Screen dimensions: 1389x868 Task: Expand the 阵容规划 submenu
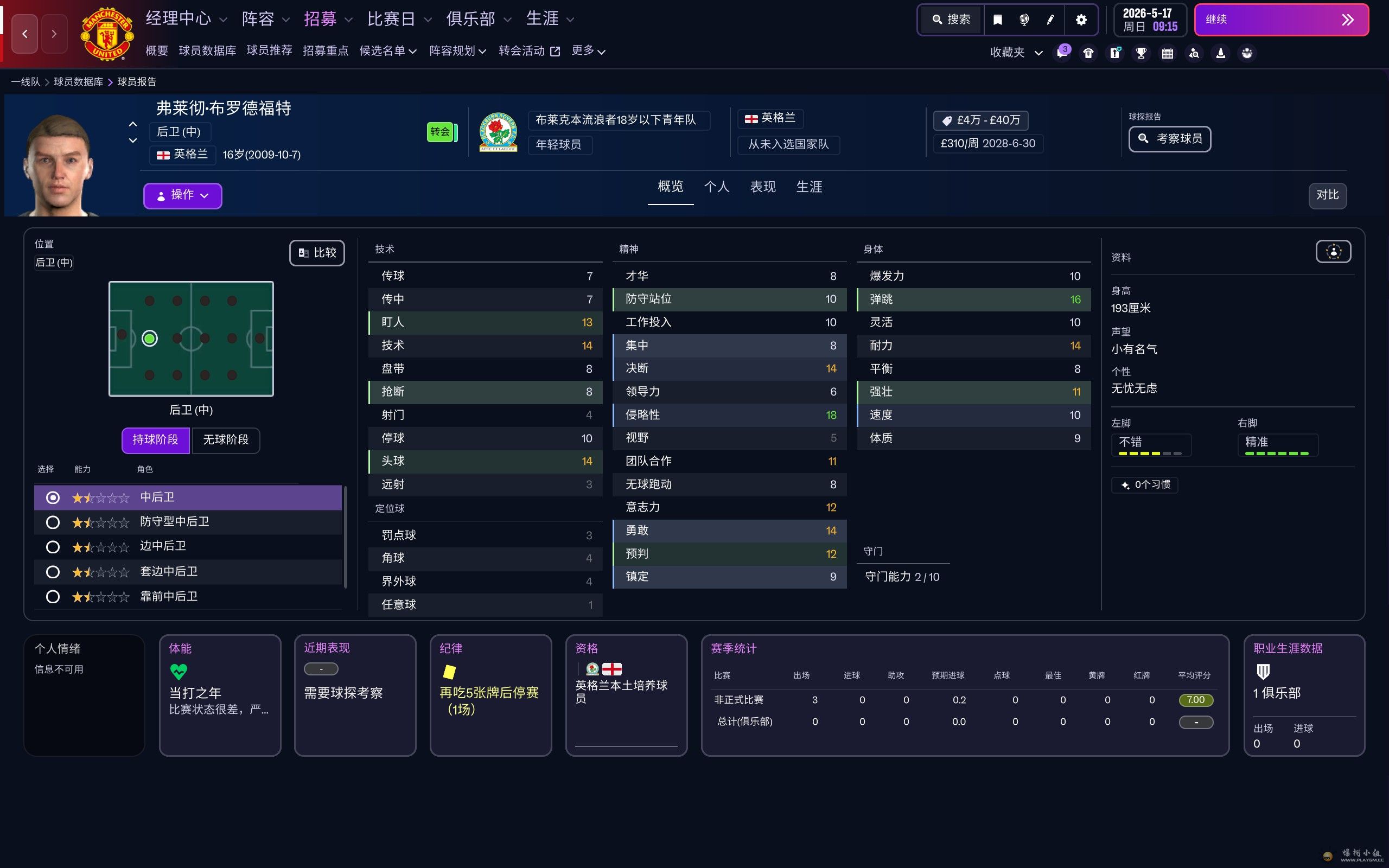tap(457, 51)
